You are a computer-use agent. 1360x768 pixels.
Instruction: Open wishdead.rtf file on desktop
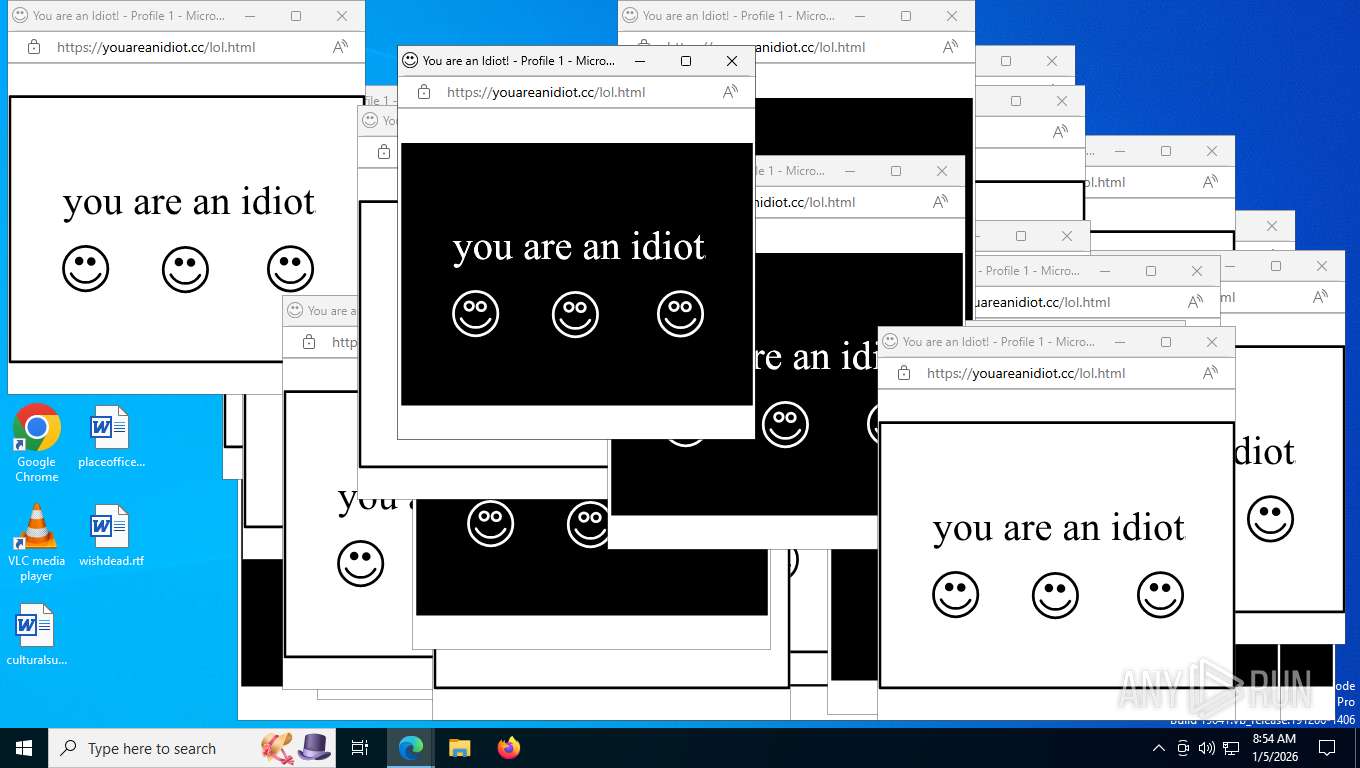pos(110,537)
